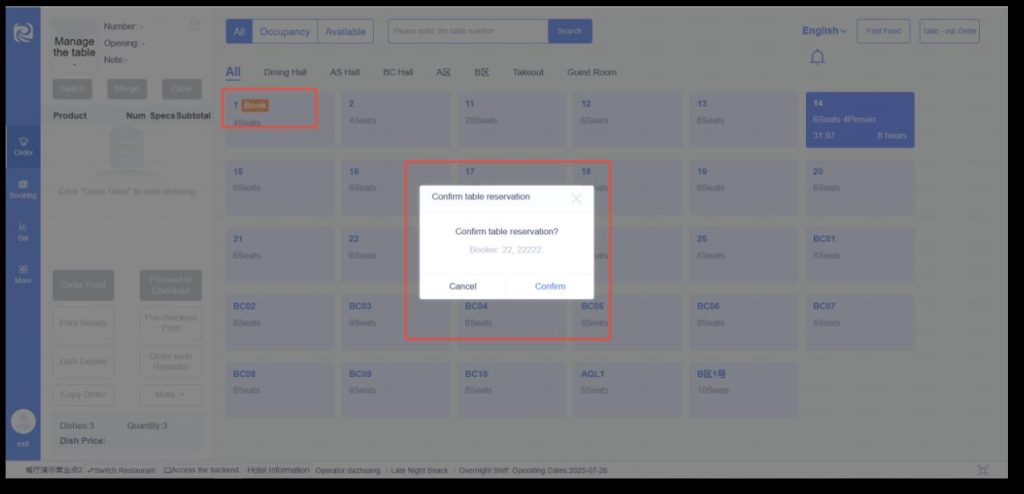Open the Bill section in sidebar
The height and width of the screenshot is (494, 1024).
tap(23, 231)
